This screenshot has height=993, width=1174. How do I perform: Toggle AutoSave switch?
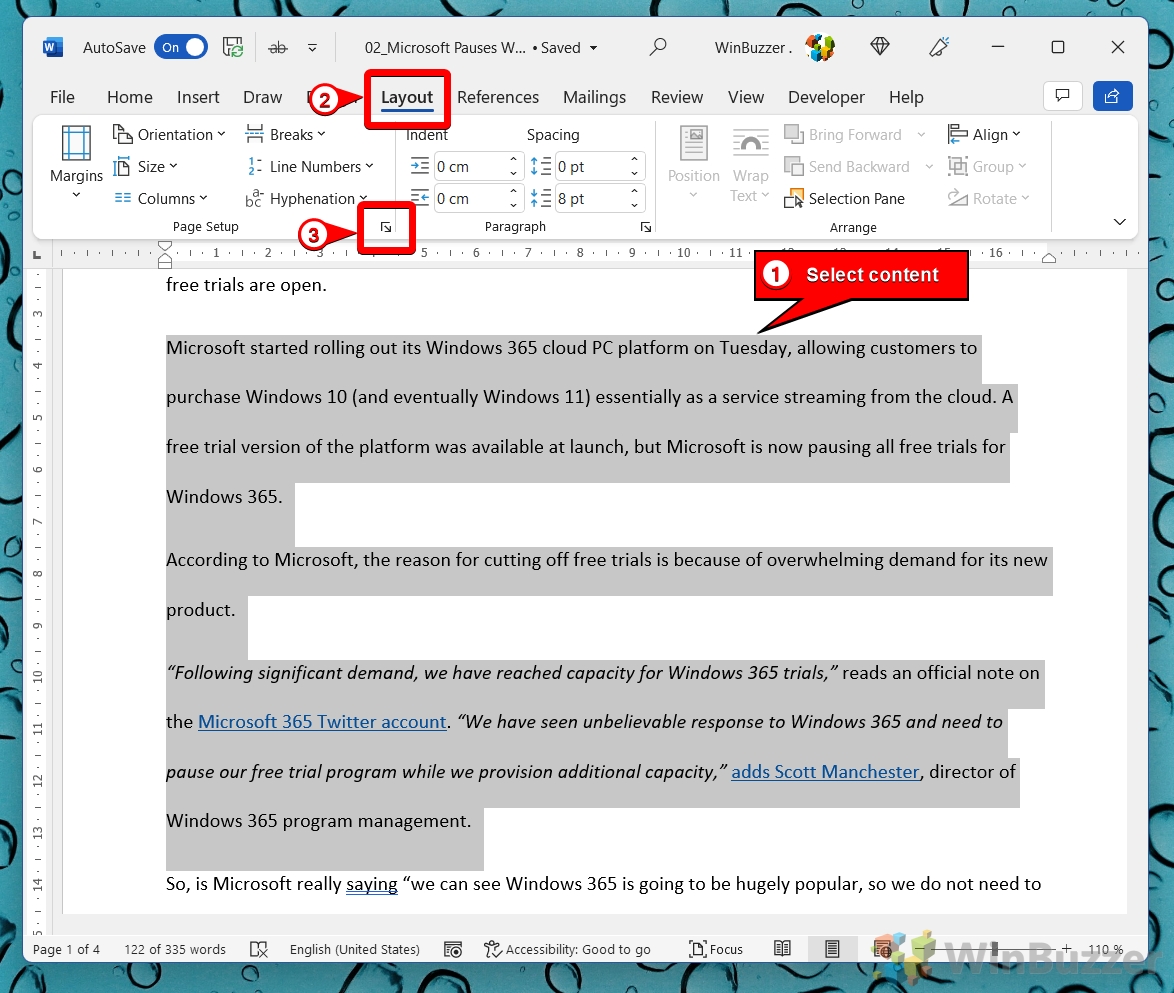181,48
